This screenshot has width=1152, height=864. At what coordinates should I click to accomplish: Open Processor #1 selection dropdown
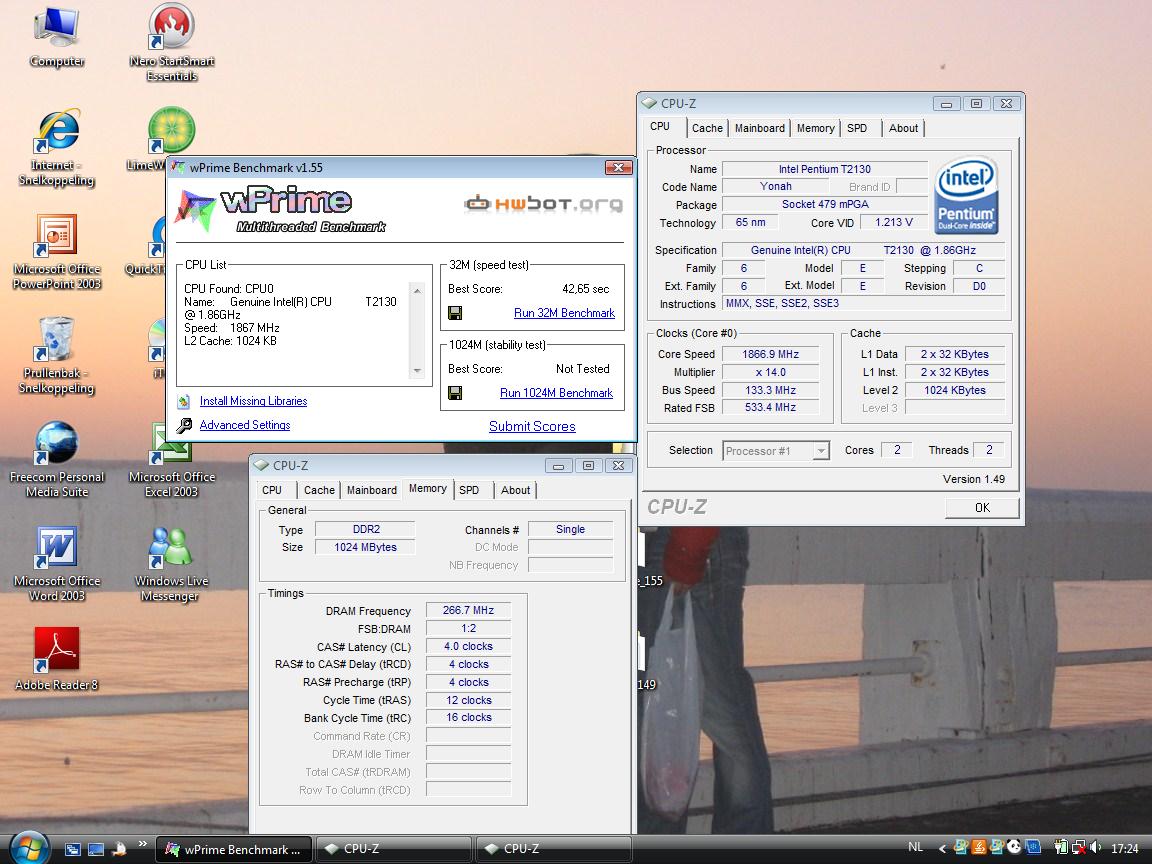point(776,450)
